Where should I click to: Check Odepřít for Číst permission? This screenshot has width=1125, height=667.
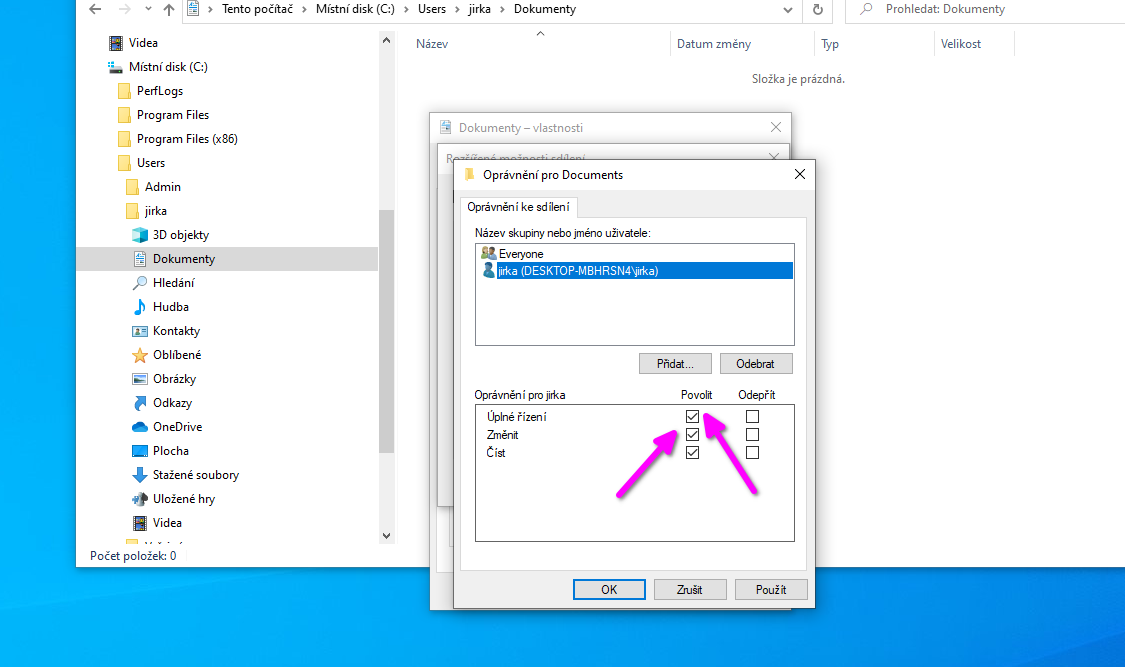click(x=752, y=452)
